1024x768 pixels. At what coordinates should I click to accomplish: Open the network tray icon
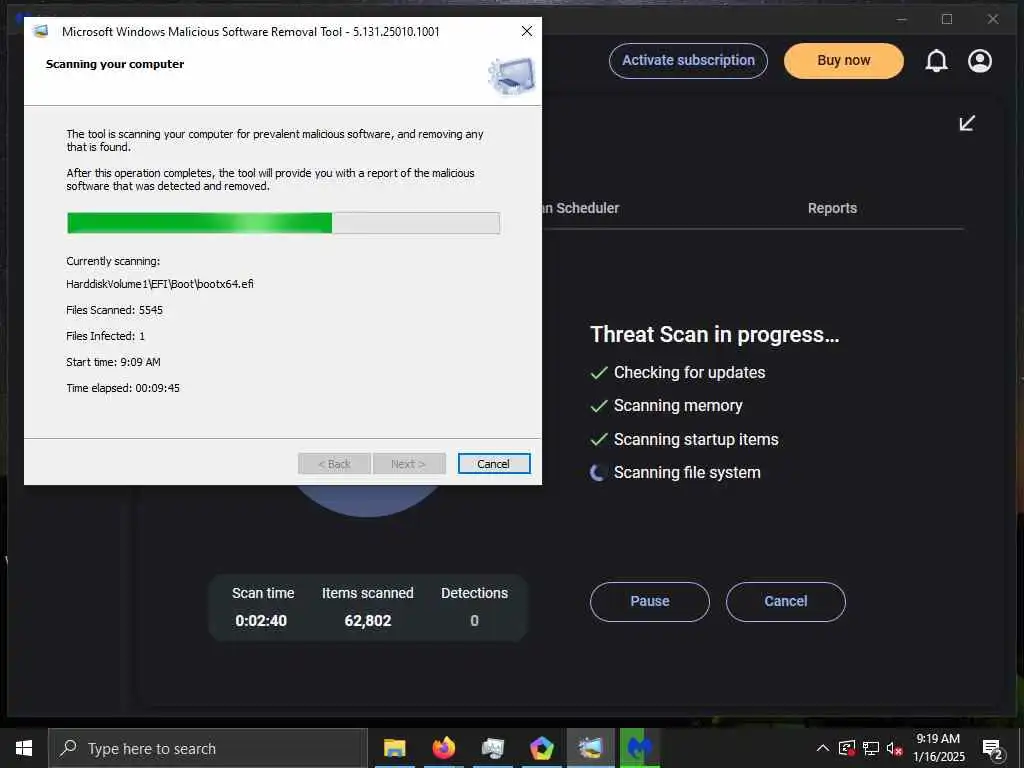871,748
